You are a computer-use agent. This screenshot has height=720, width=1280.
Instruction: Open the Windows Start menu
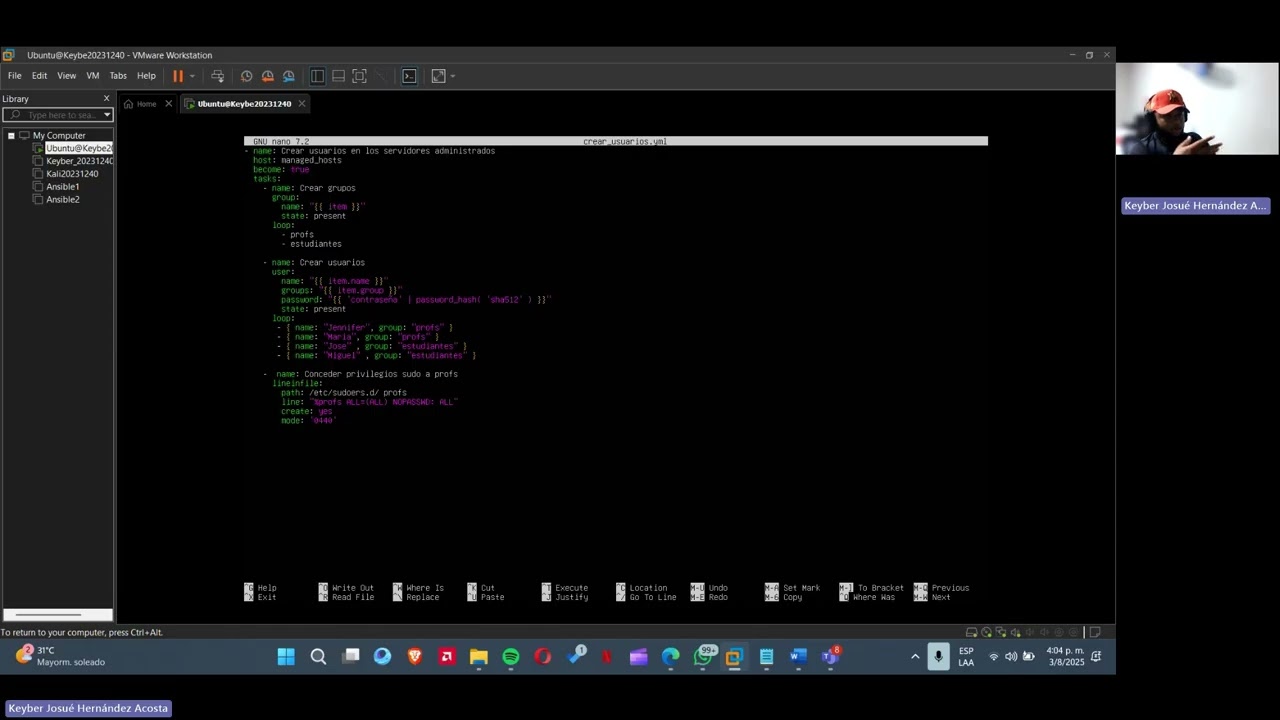pos(286,657)
